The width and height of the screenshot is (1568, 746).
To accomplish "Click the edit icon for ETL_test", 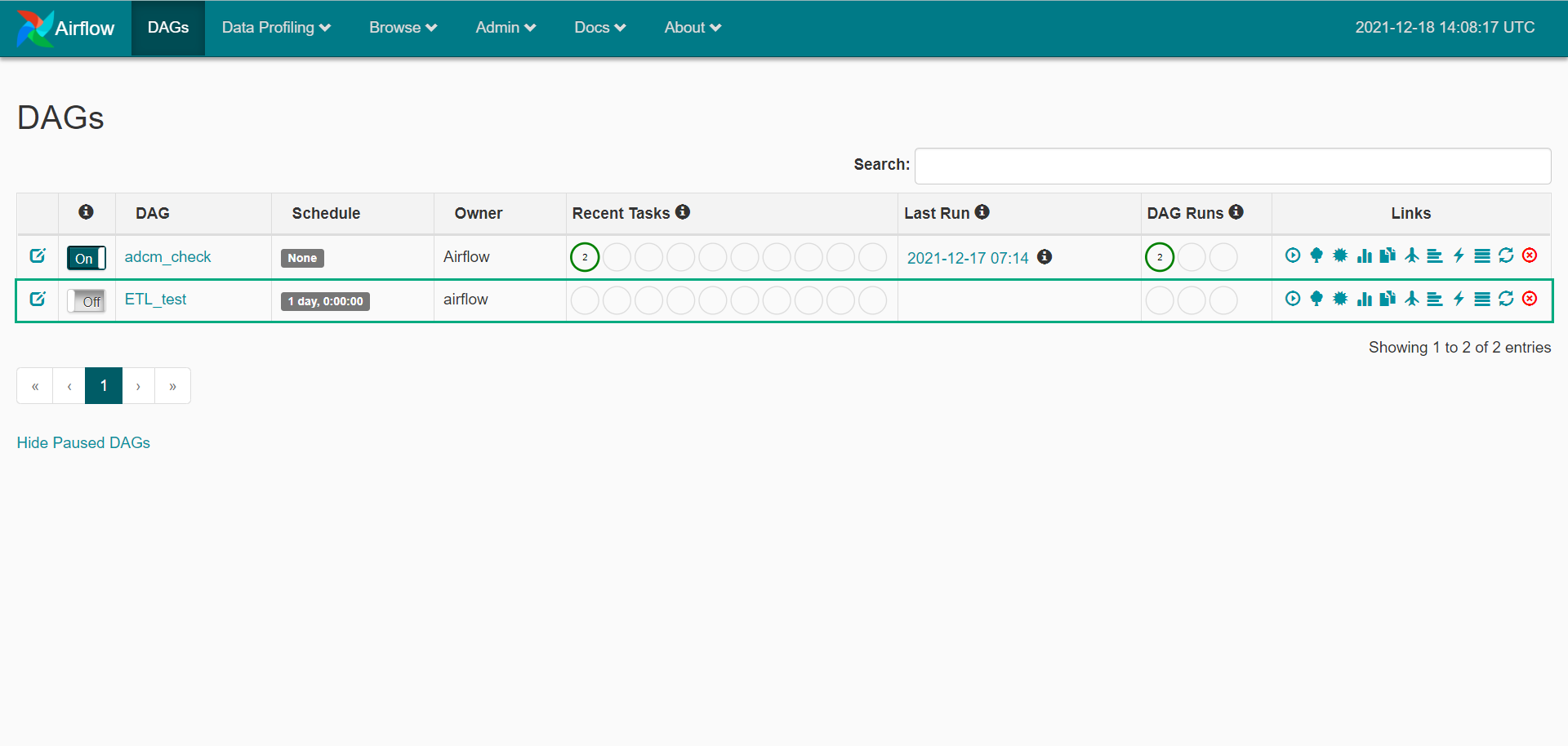I will coord(38,299).
